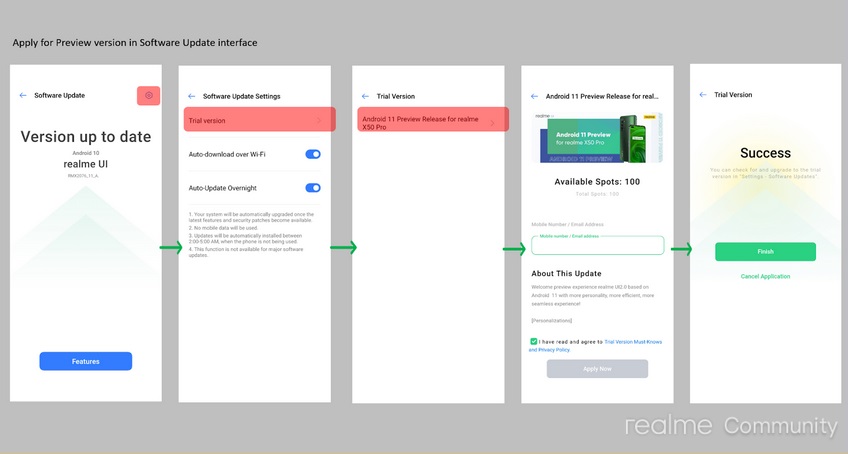Click the Cancel Application link
The width and height of the screenshot is (848, 454).
tap(765, 277)
